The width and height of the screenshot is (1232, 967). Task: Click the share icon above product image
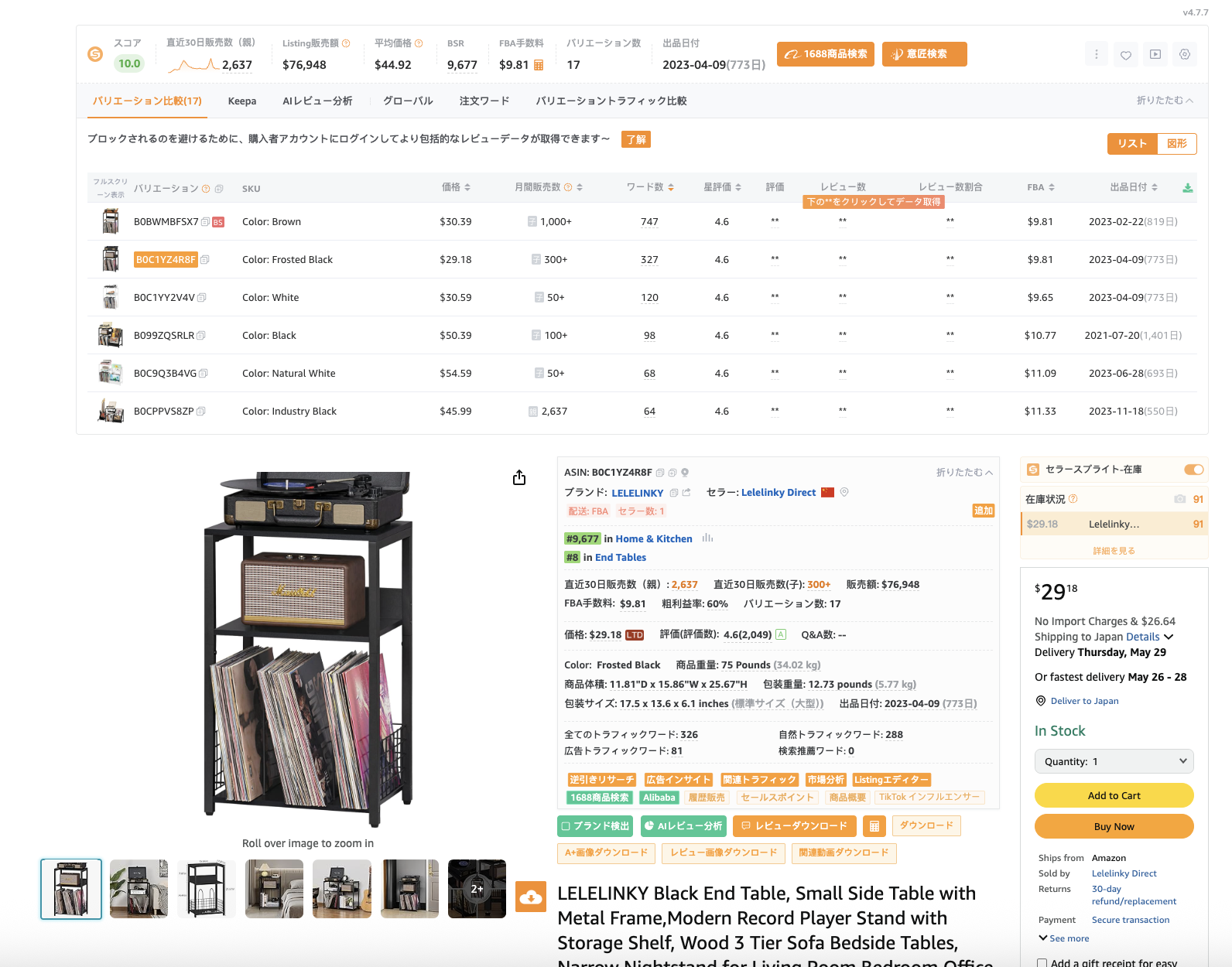coord(519,477)
